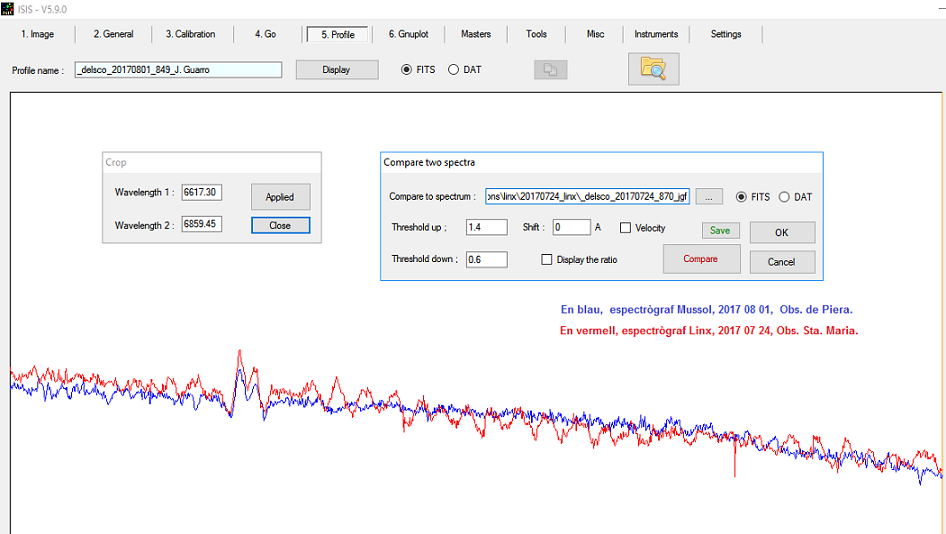Select FITS radio in Compare two spectra
The height and width of the screenshot is (534, 946).
click(x=742, y=197)
